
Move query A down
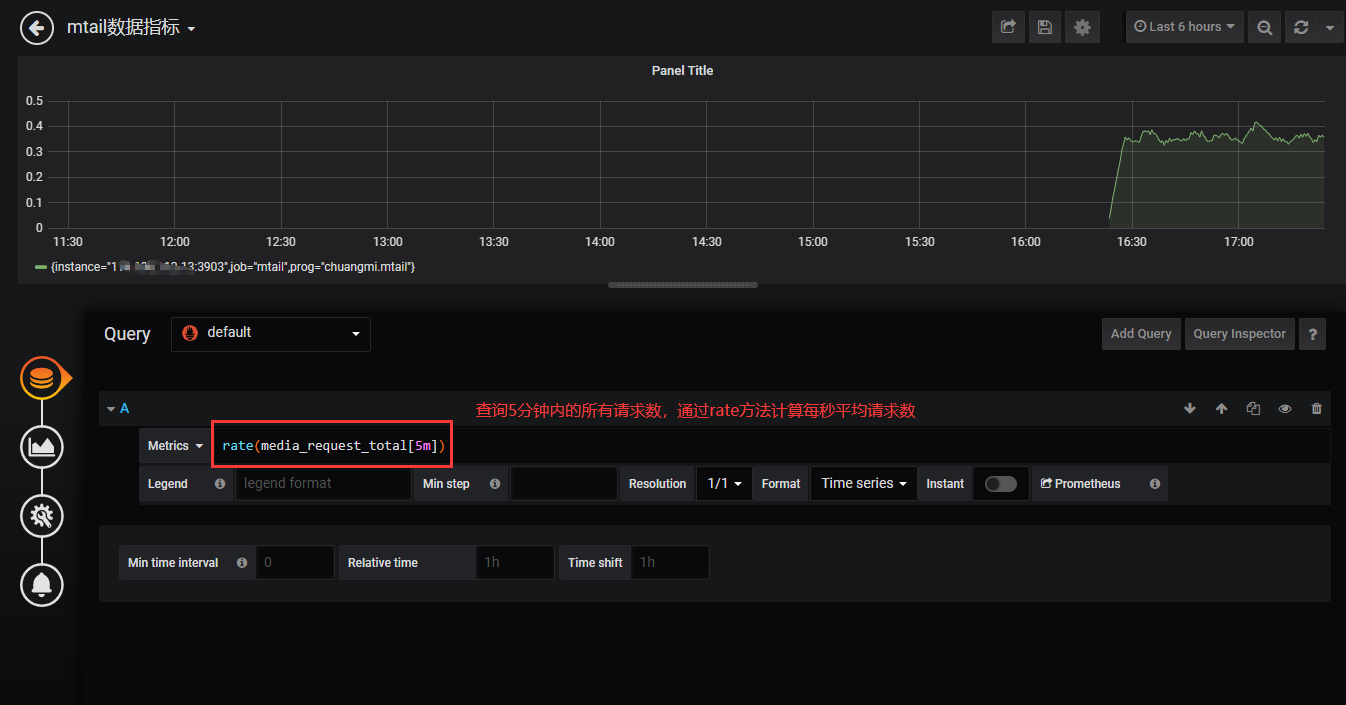coord(1190,408)
